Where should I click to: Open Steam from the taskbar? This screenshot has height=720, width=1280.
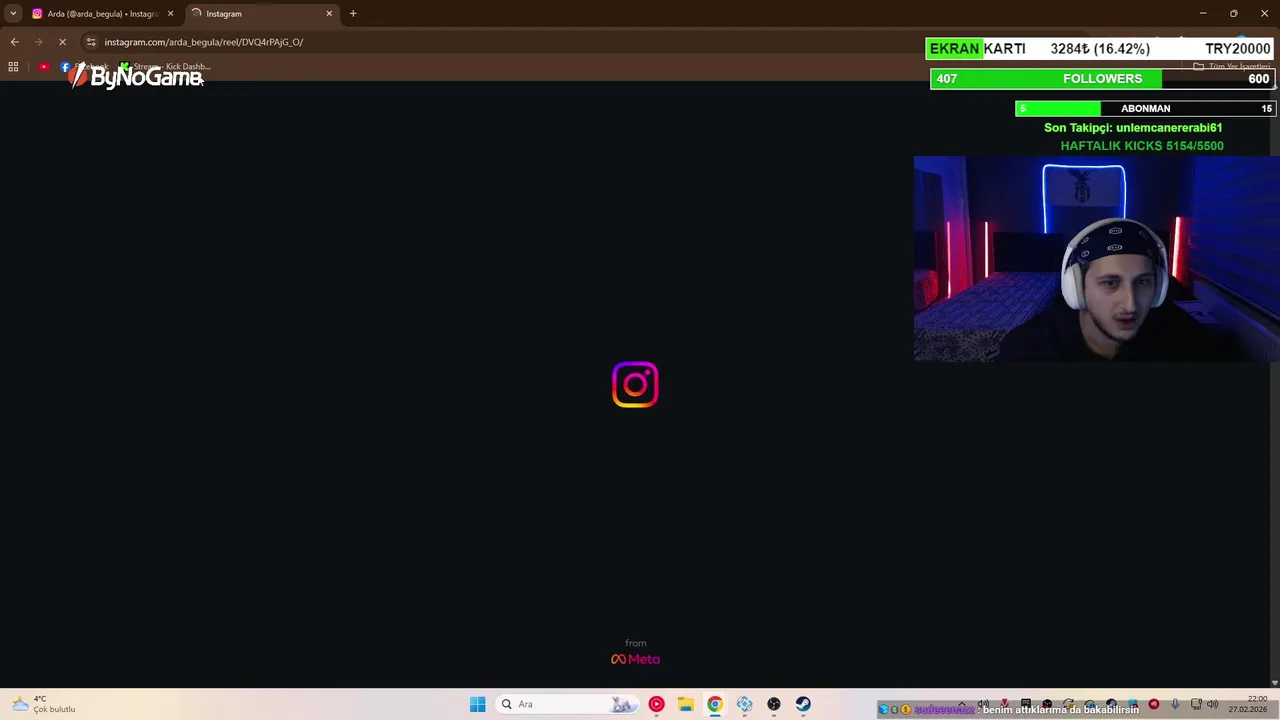coord(803,704)
